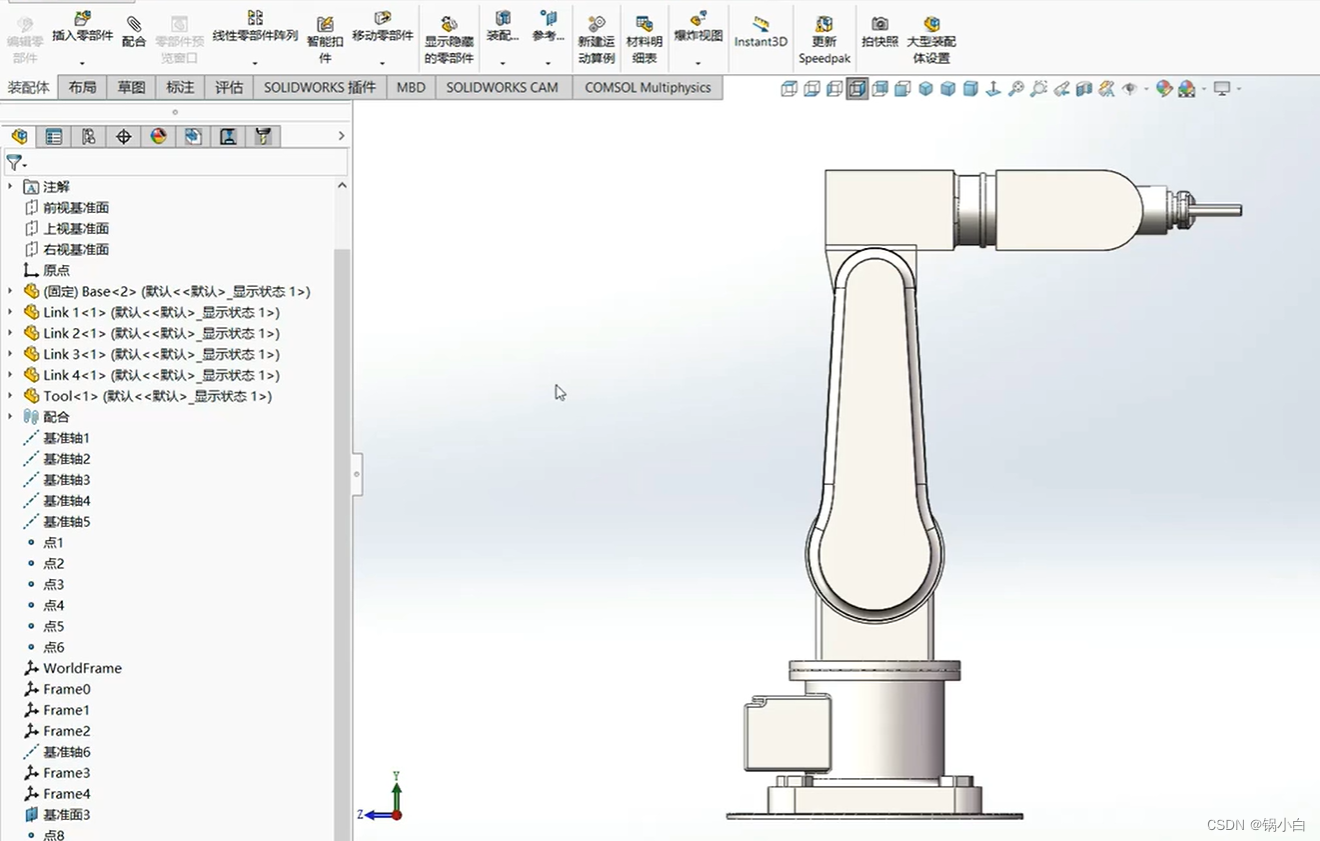Select 基准轴3 in the feature tree

(66, 480)
